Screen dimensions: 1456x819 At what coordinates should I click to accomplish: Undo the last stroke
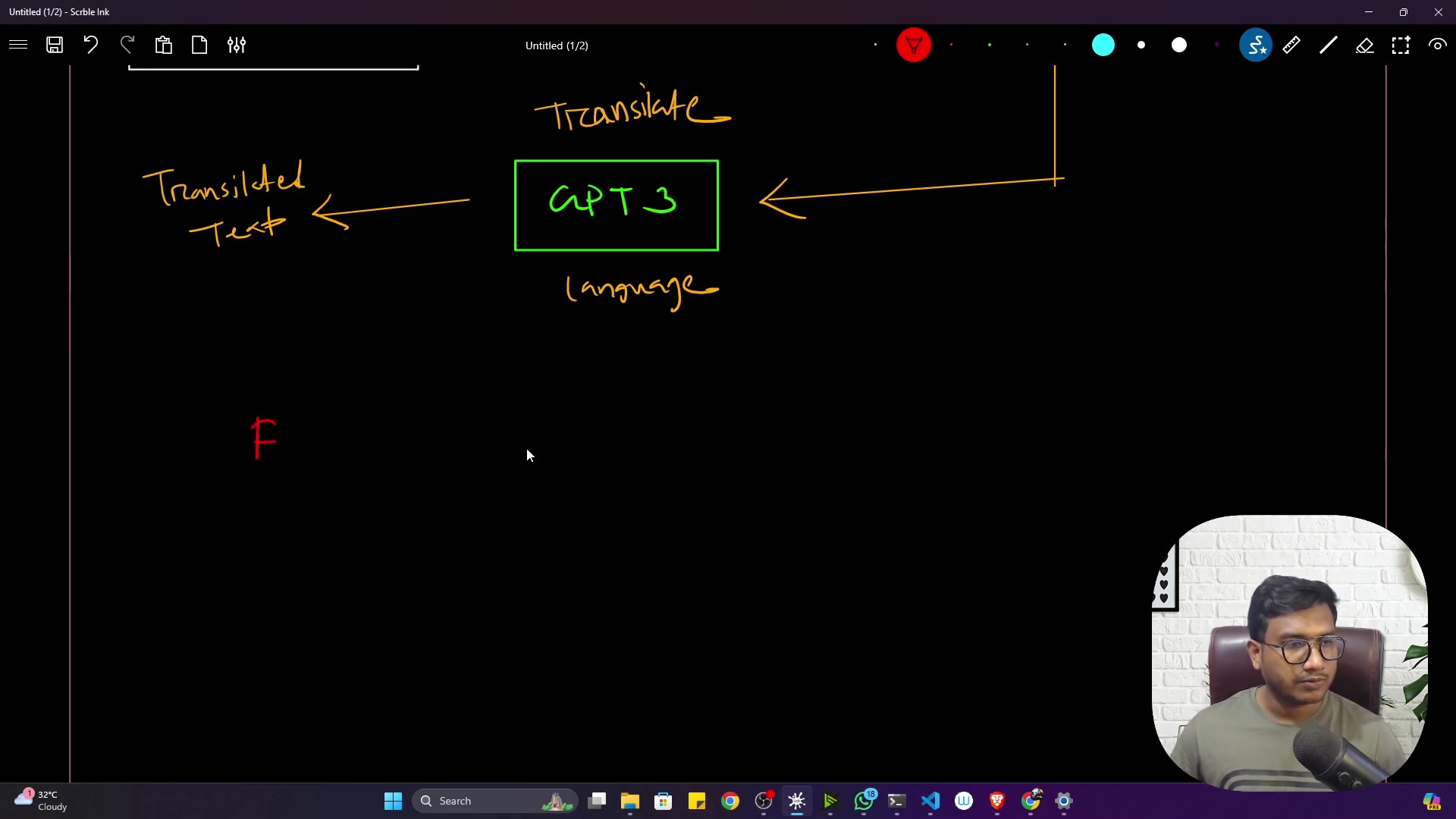point(91,45)
